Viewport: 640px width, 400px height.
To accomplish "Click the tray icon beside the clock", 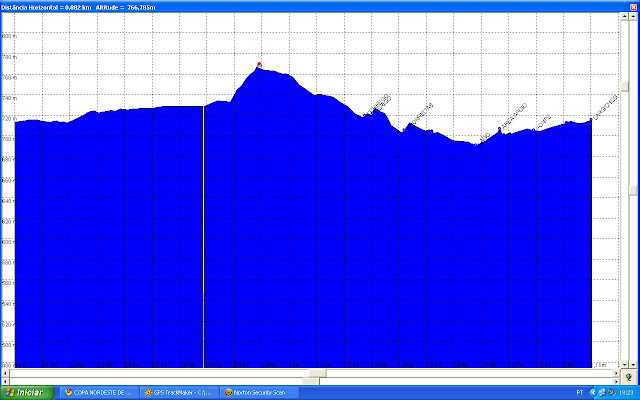I will pyautogui.click(x=611, y=393).
